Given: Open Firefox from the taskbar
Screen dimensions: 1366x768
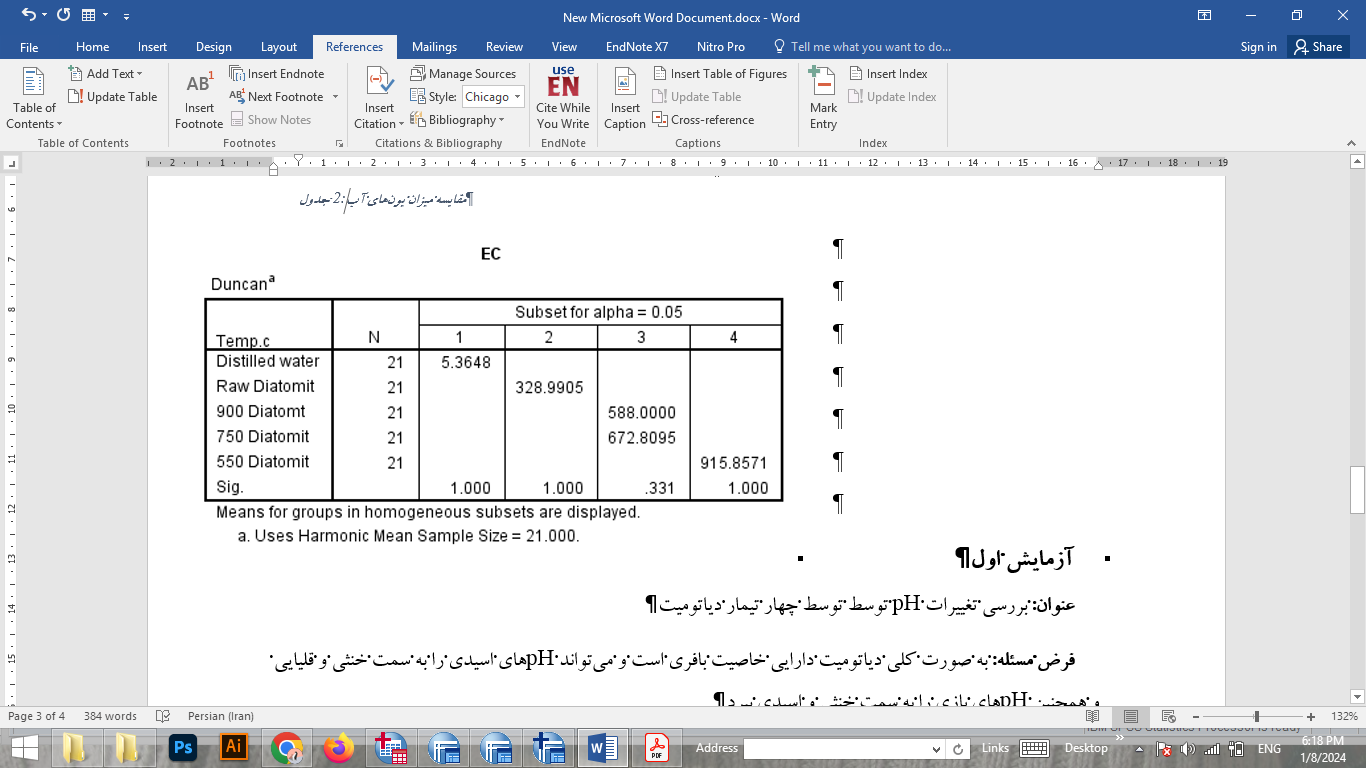Looking at the screenshot, I should tap(339, 747).
